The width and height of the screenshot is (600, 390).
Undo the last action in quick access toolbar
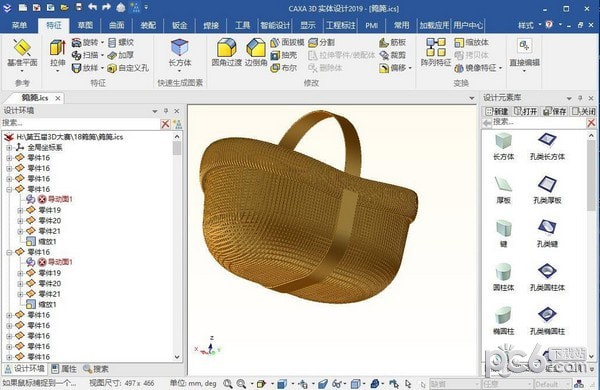tap(93, 7)
